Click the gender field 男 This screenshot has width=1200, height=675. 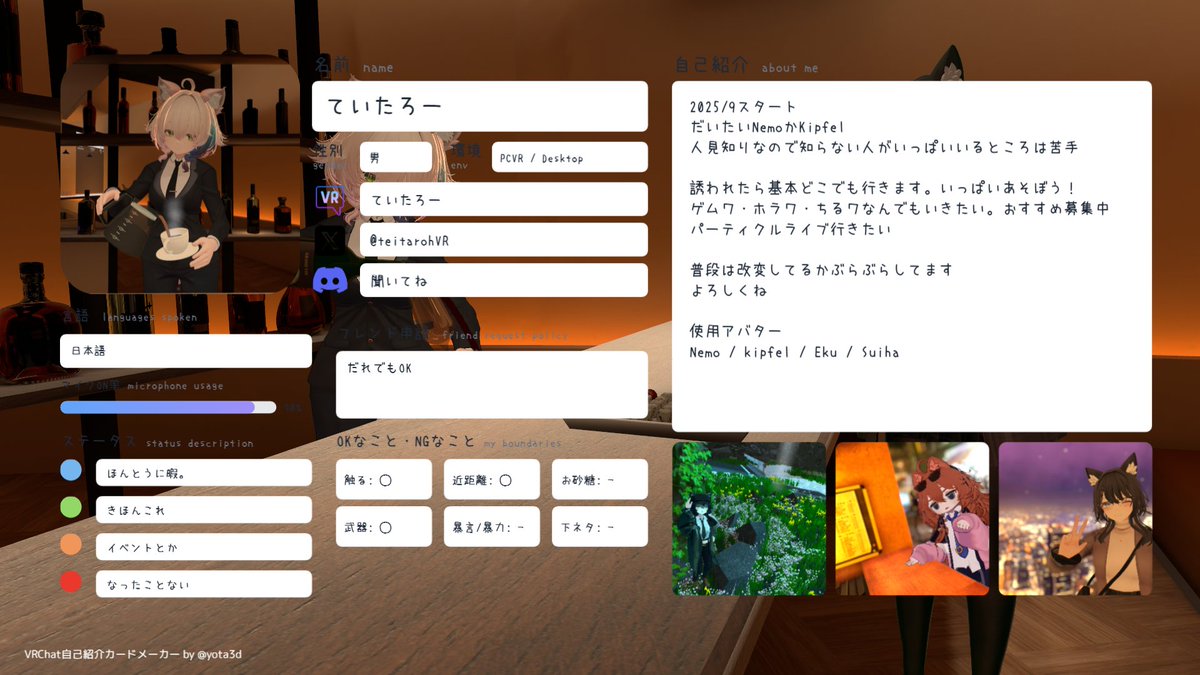coord(396,157)
